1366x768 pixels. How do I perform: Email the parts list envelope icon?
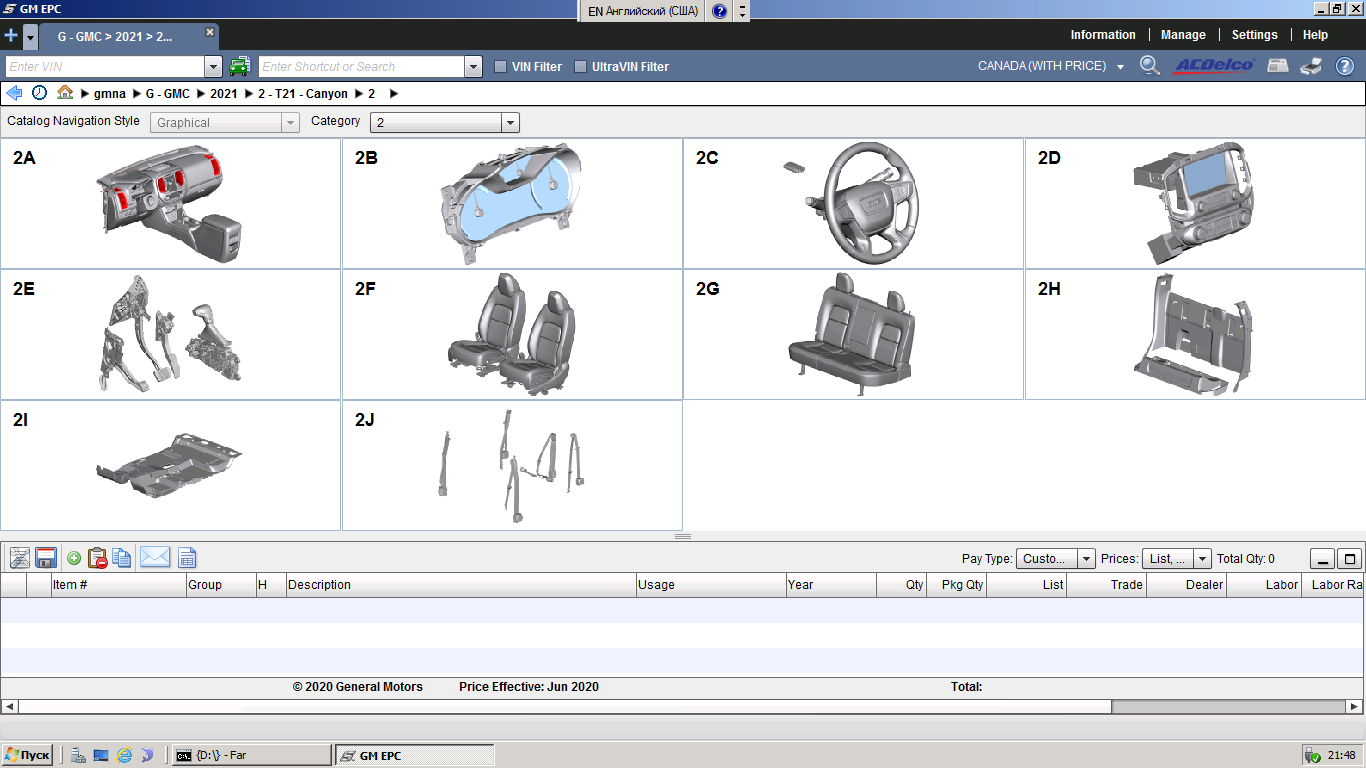[155, 558]
